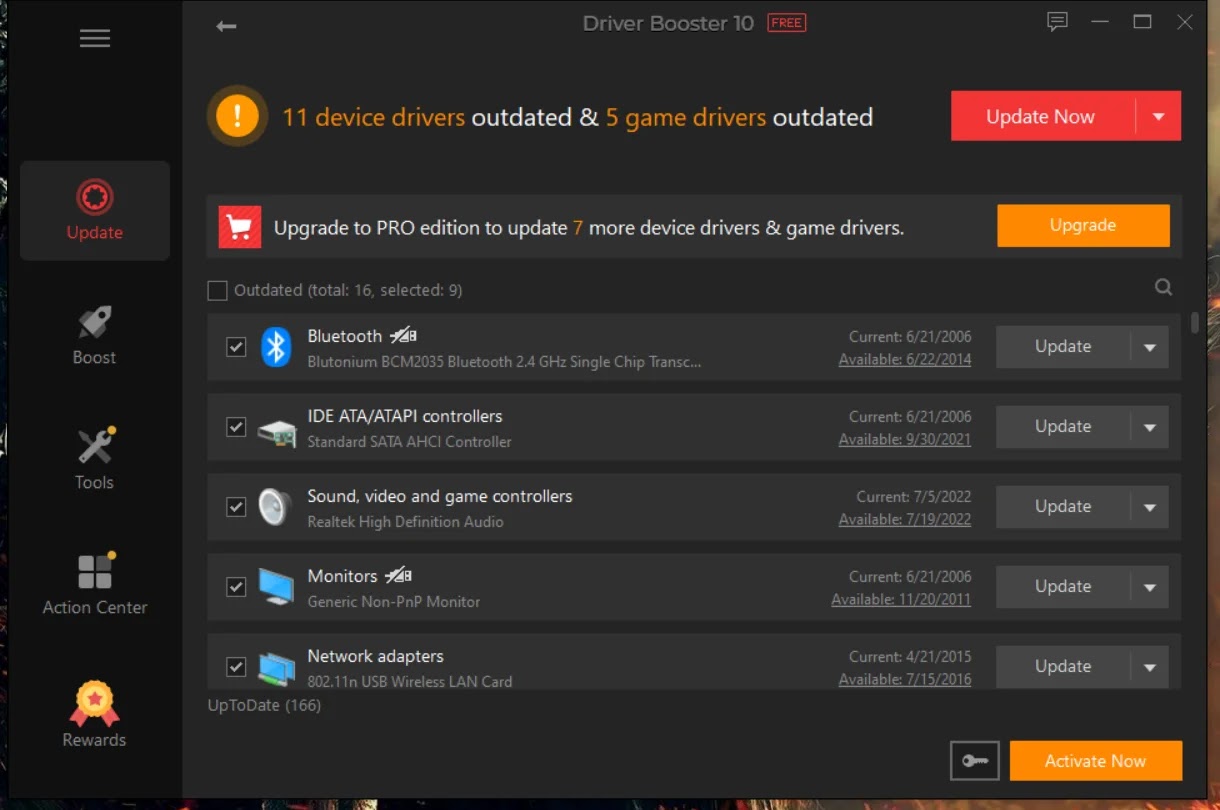Click the Bluetooth device icon
This screenshot has height=810, width=1220.
275,347
